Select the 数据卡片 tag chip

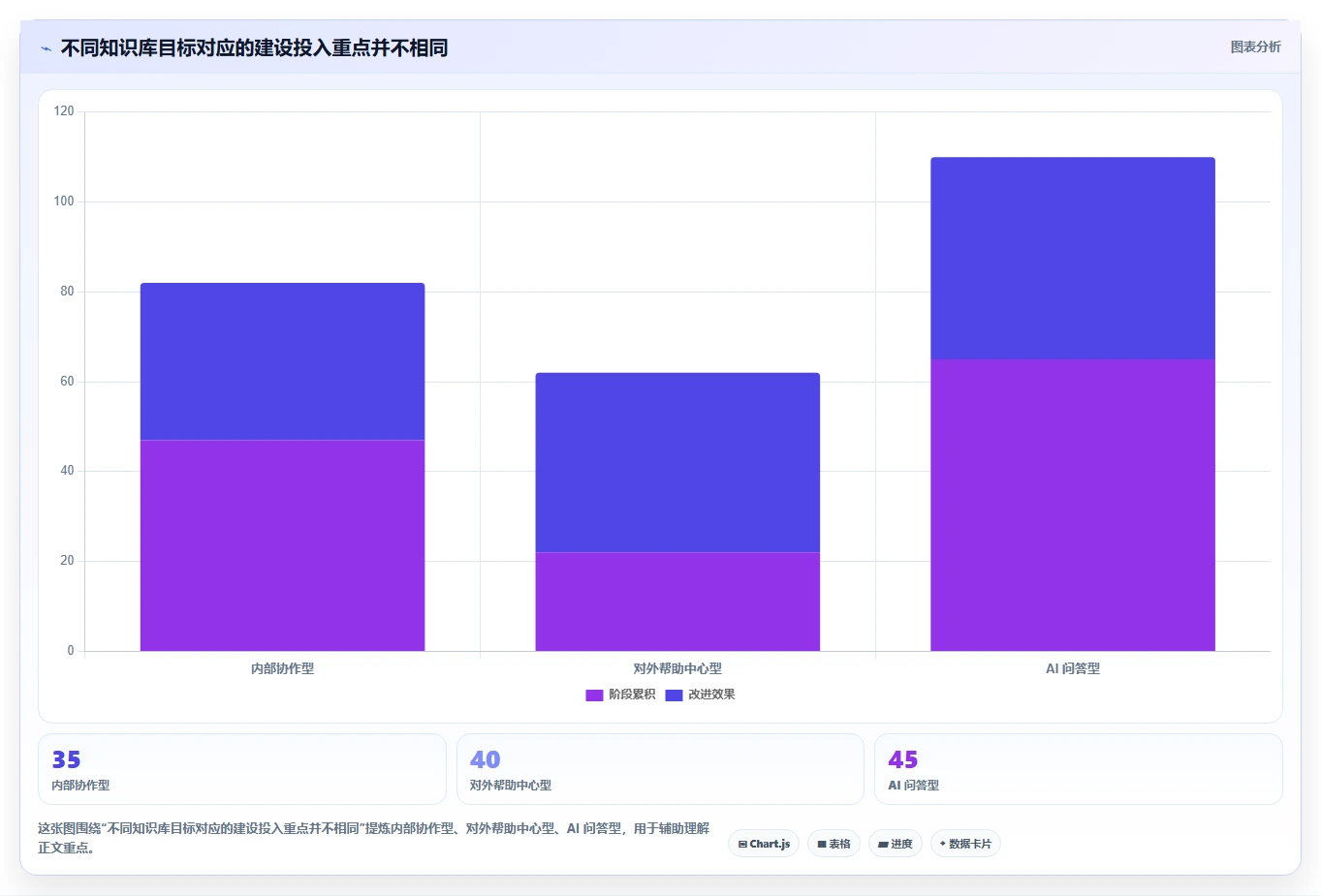(965, 844)
